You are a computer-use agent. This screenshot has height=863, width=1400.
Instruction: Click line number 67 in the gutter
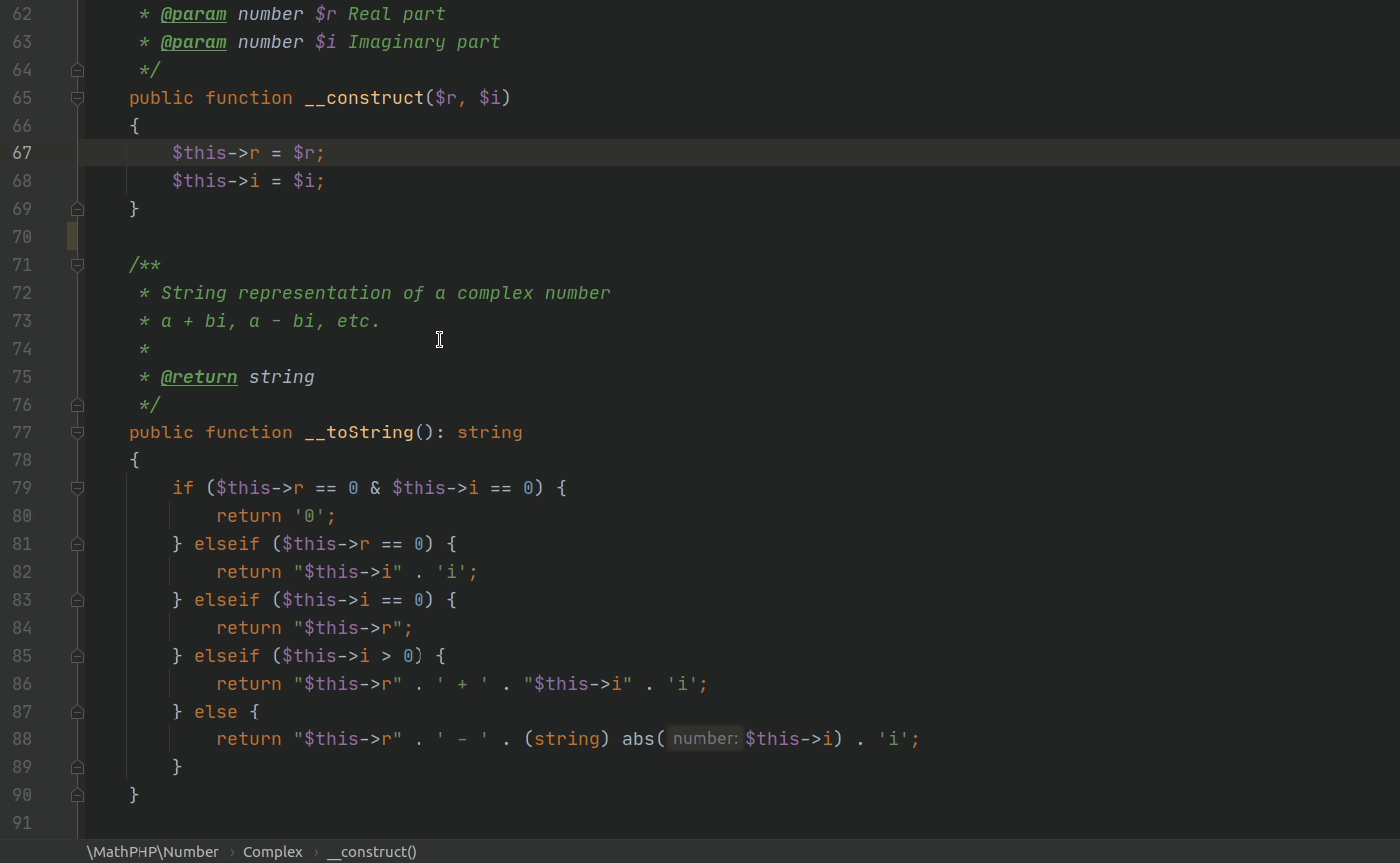(x=22, y=153)
